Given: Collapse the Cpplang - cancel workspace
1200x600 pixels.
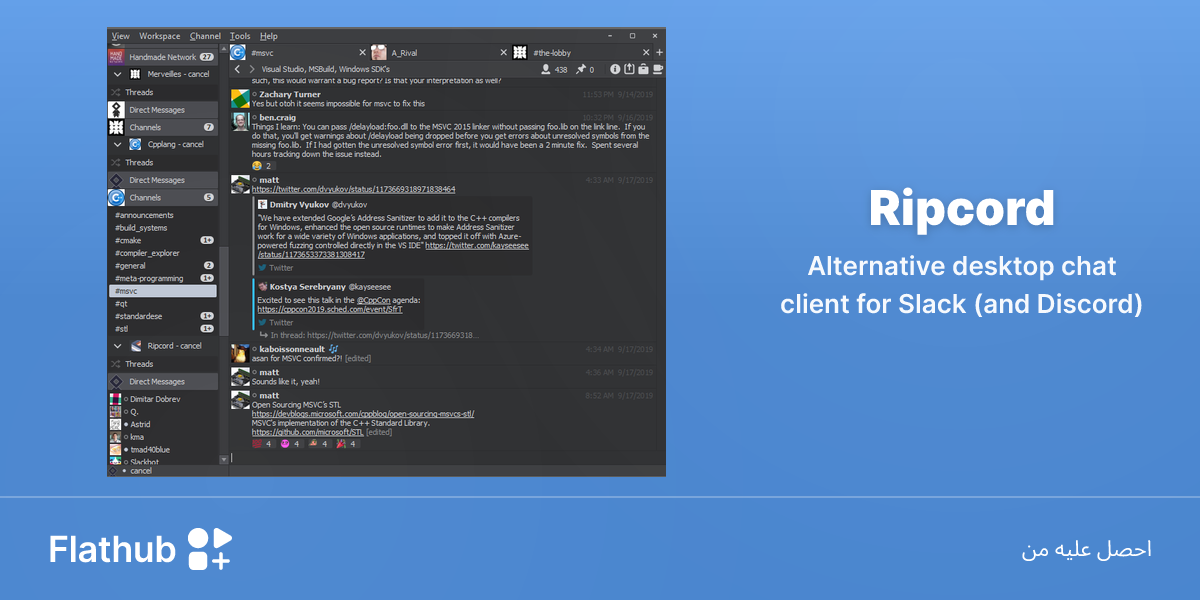Looking at the screenshot, I should click(x=117, y=144).
